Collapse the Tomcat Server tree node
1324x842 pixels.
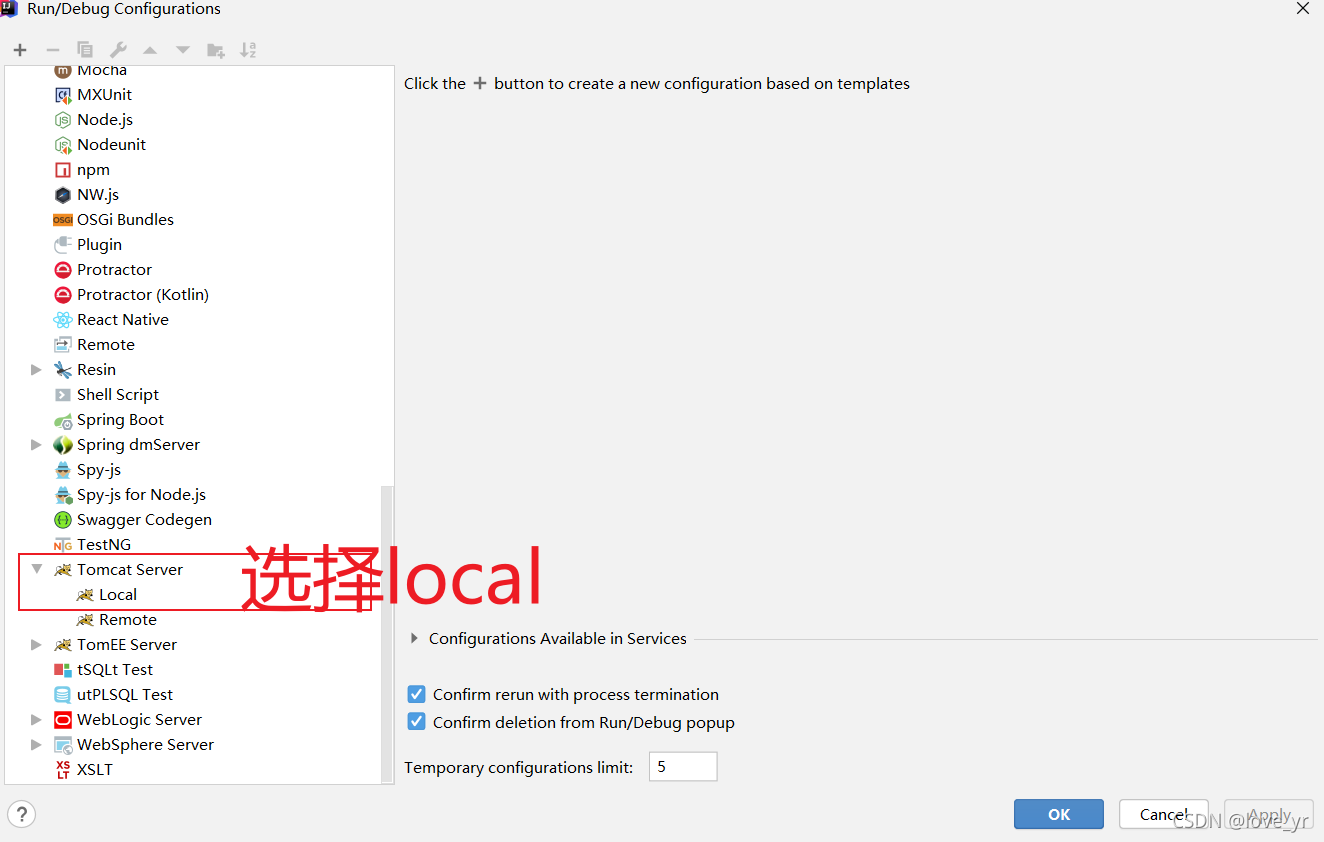click(x=36, y=569)
